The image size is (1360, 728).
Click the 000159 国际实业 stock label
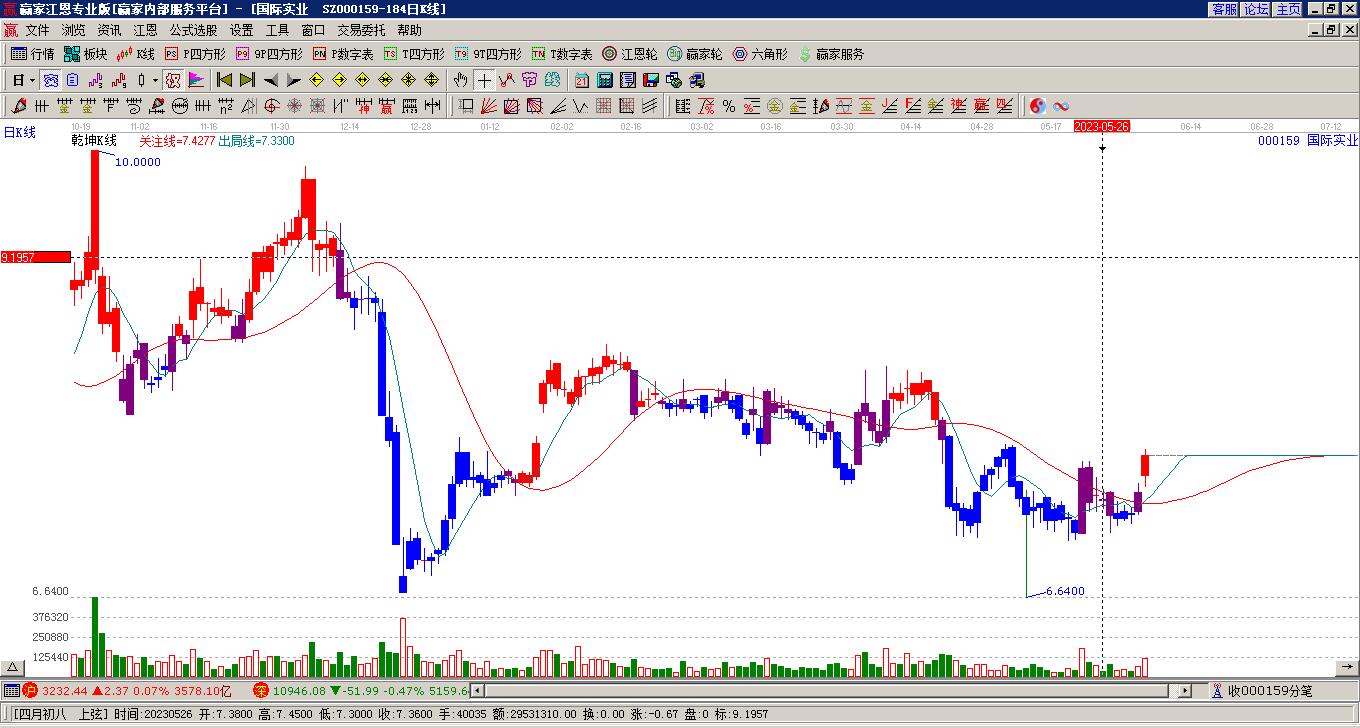coord(1308,141)
